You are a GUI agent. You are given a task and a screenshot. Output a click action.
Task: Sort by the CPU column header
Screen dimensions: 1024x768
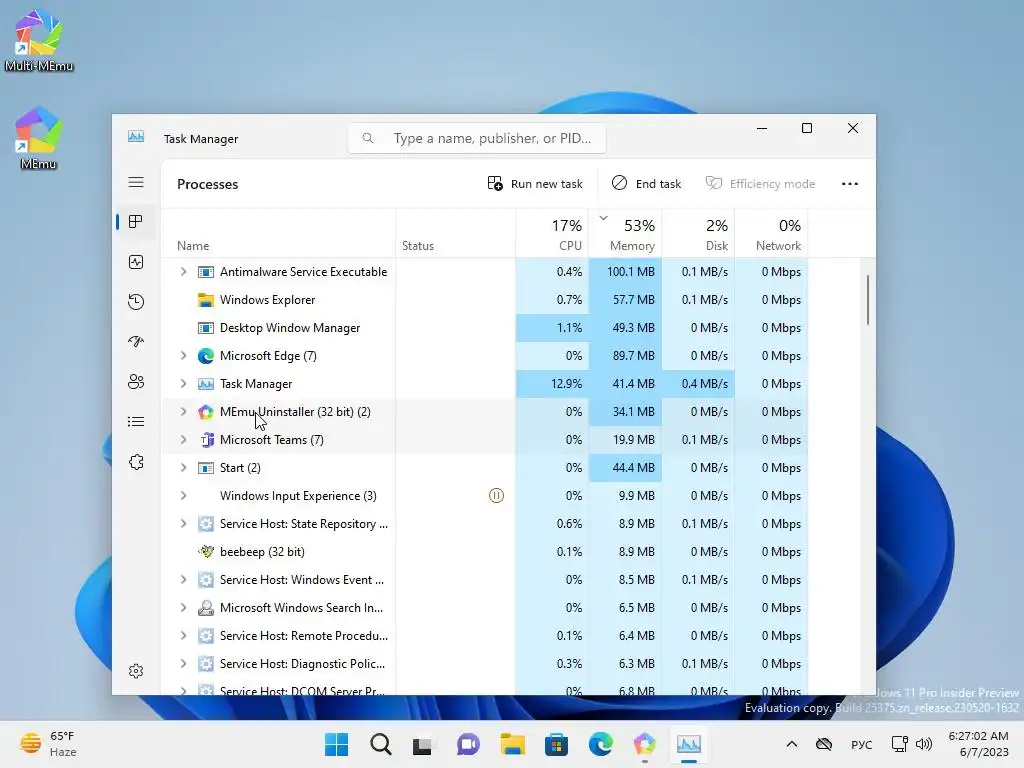pyautogui.click(x=552, y=233)
